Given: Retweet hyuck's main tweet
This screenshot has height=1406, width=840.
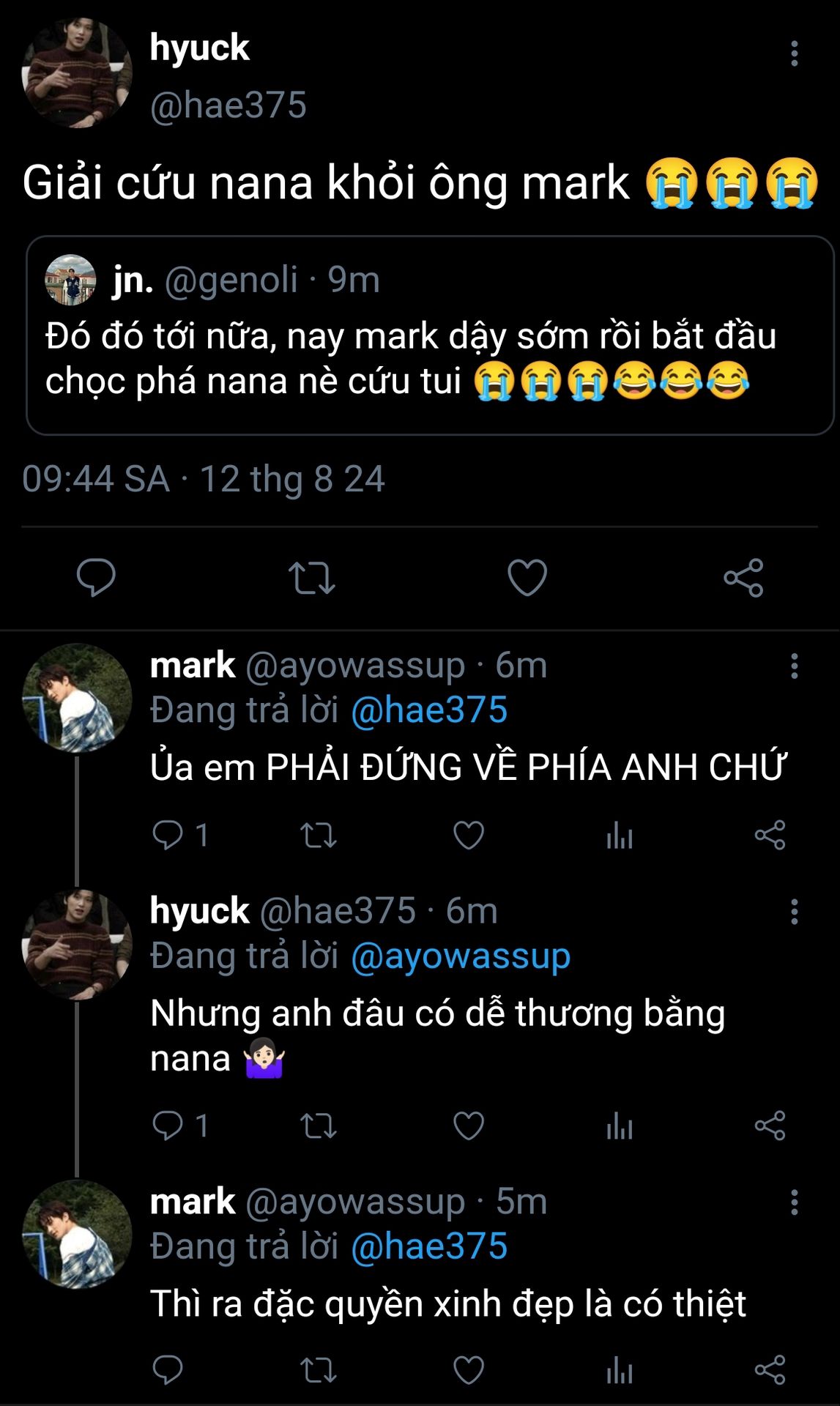Looking at the screenshot, I should 311,578.
